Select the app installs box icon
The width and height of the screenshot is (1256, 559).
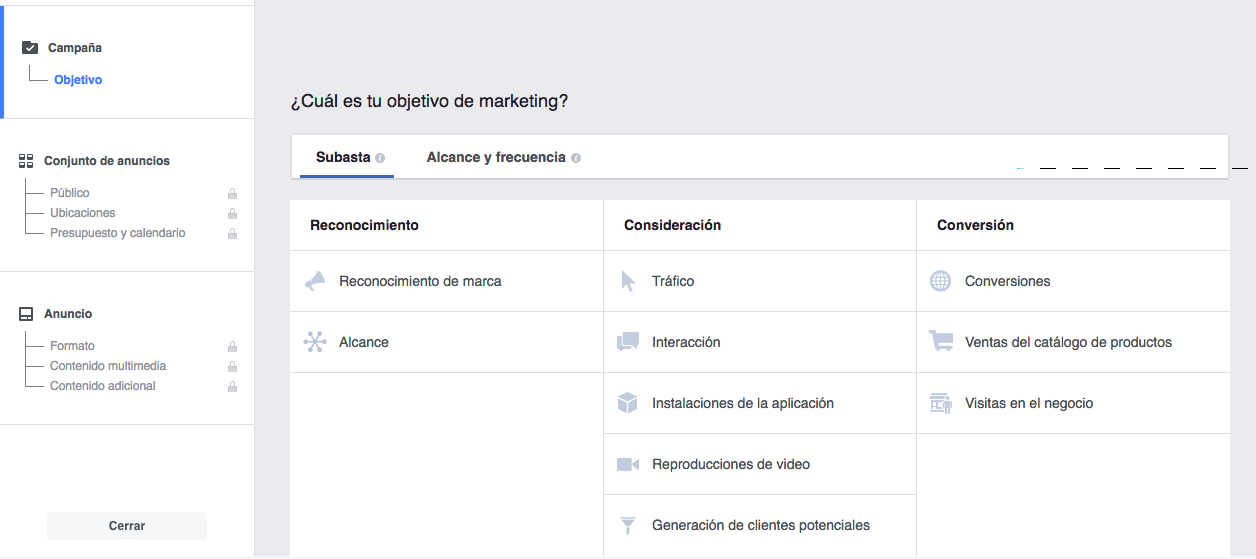[628, 403]
